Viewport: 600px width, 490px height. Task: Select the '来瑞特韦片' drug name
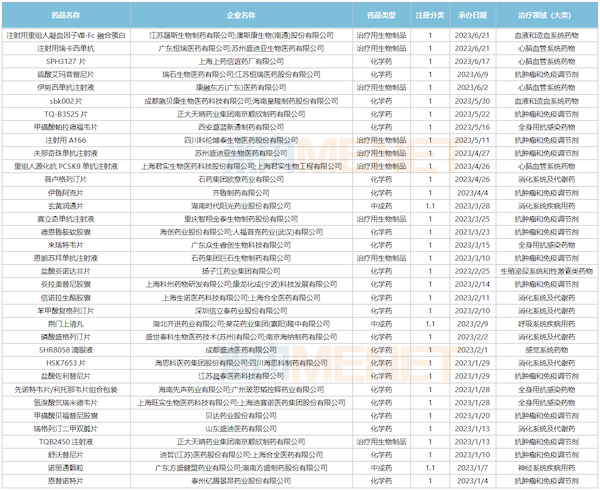pyautogui.click(x=66, y=245)
